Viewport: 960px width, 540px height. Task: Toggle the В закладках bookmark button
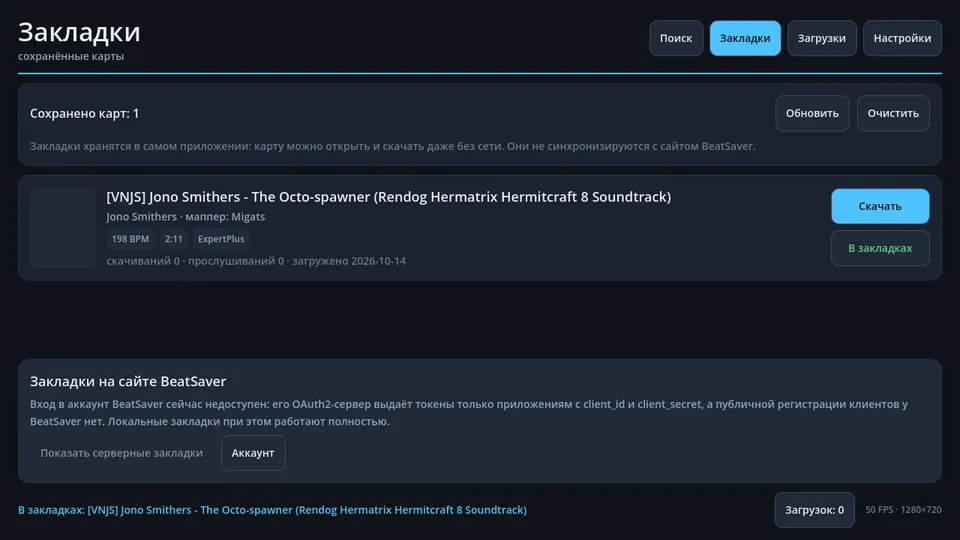(x=880, y=248)
